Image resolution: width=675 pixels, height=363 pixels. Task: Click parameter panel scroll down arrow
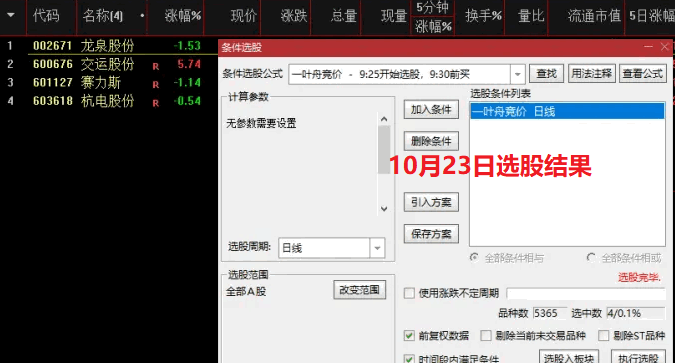pos(384,209)
